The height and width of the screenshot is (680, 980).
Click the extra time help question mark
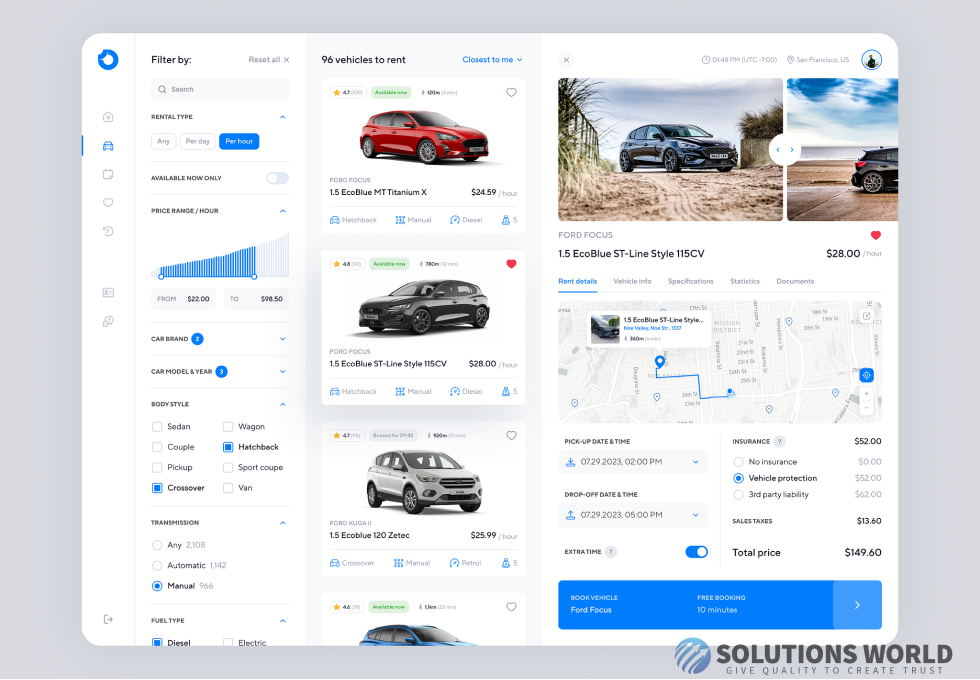(x=611, y=552)
